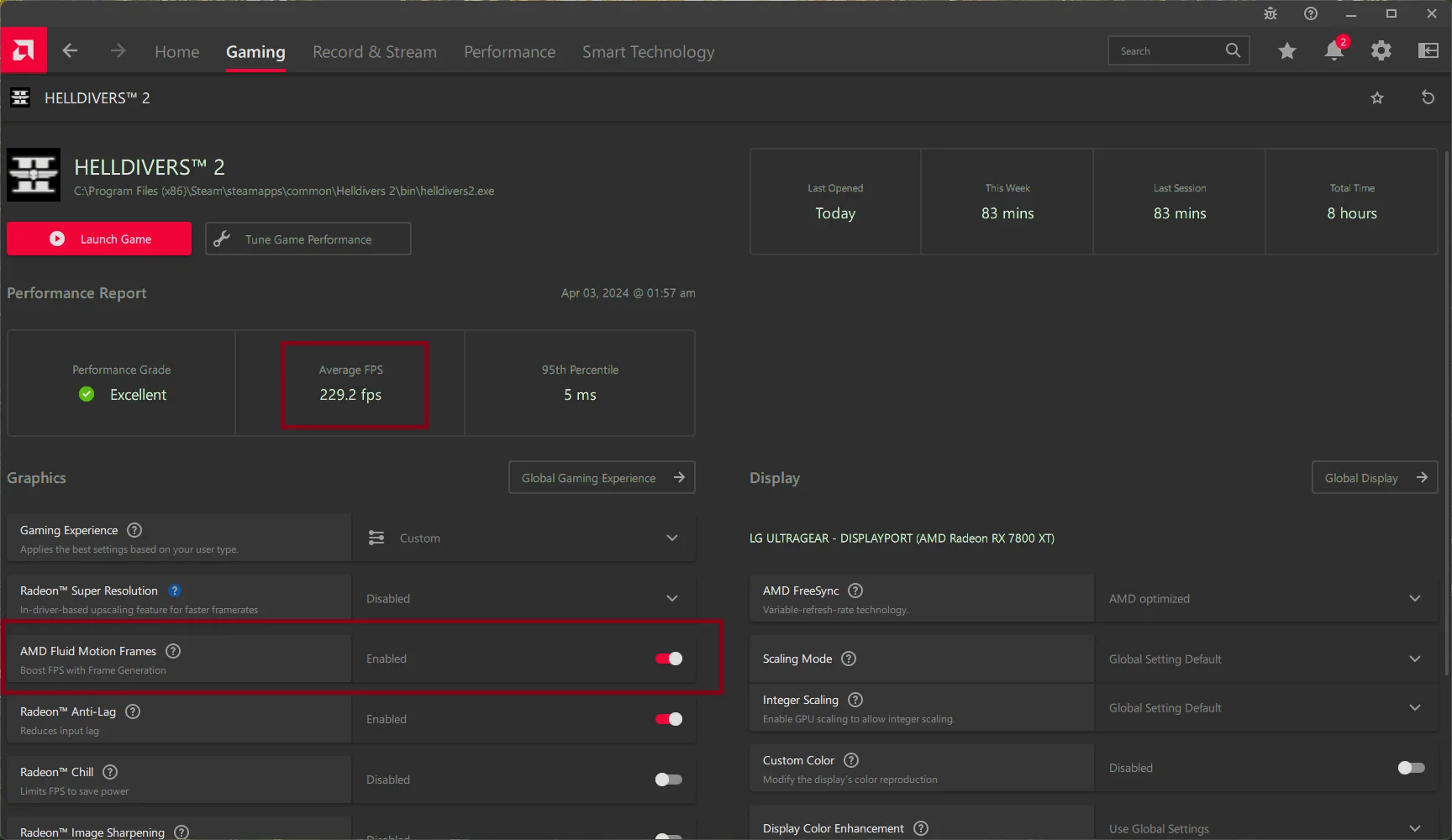Screen dimensions: 1452x840
Task: Open Integer Scaling dropdown
Action: click(1266, 707)
